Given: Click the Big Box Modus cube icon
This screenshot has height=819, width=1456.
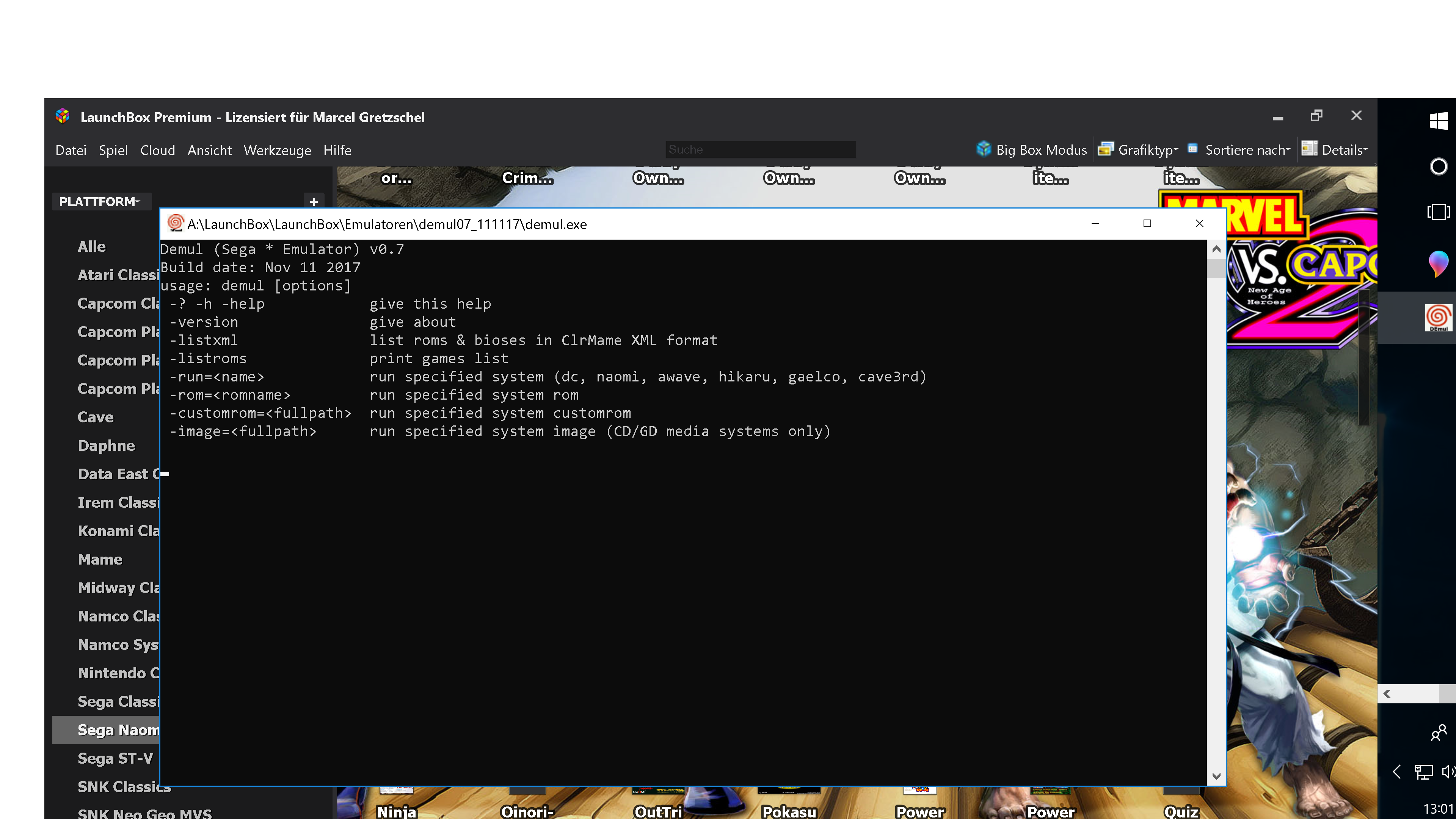Looking at the screenshot, I should coord(984,149).
